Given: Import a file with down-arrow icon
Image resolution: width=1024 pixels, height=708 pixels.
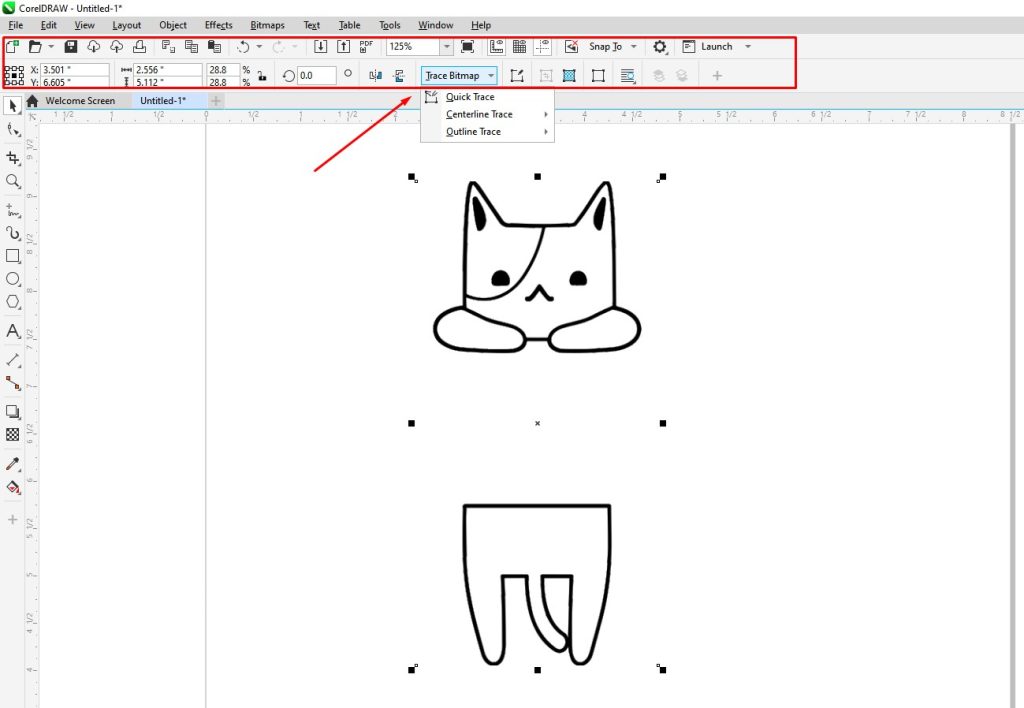Looking at the screenshot, I should click(320, 46).
